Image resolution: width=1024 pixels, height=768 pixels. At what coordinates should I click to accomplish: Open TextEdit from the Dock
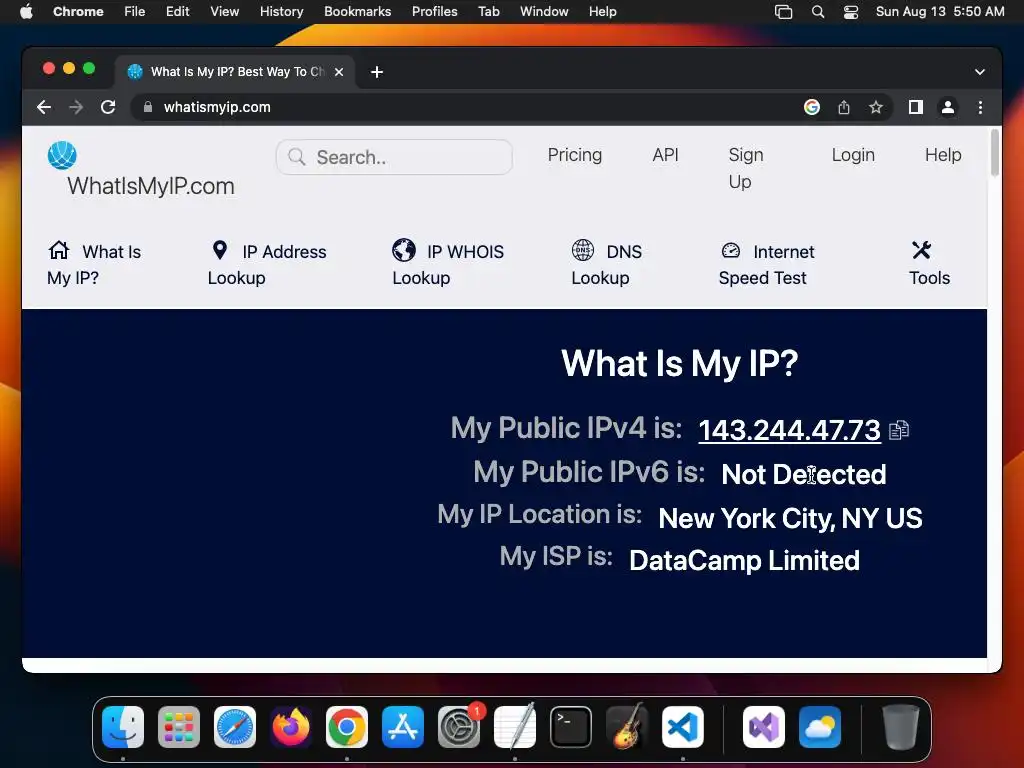515,727
